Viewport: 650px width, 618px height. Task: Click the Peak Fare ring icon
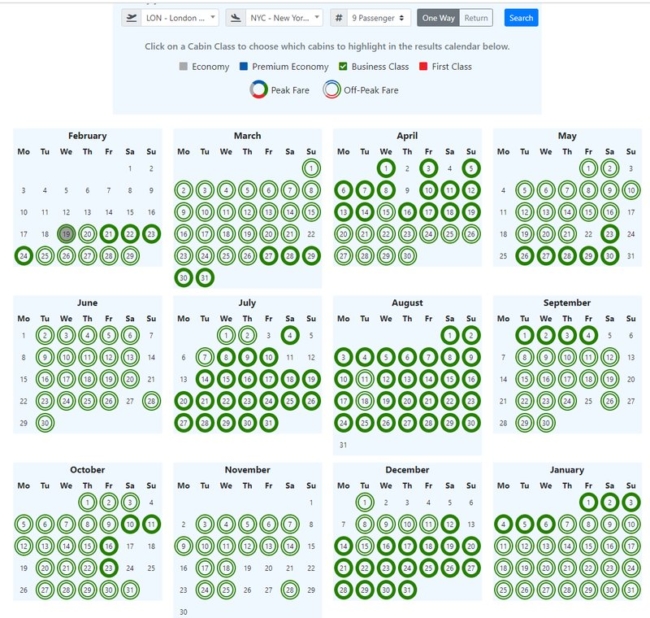[x=259, y=90]
